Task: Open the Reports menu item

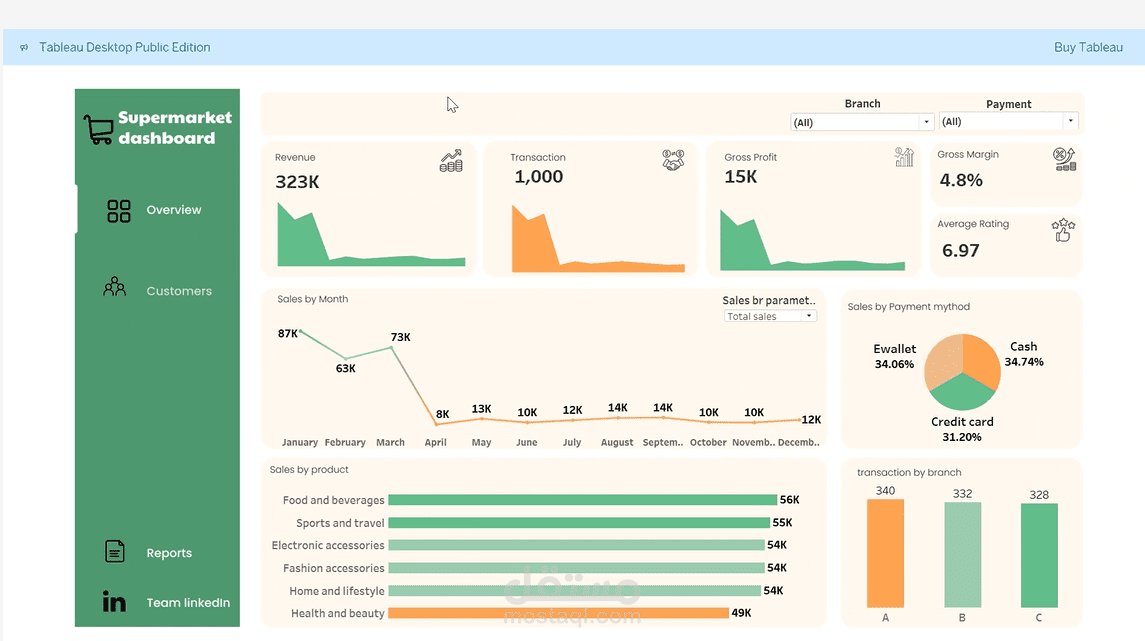Action: tap(169, 553)
